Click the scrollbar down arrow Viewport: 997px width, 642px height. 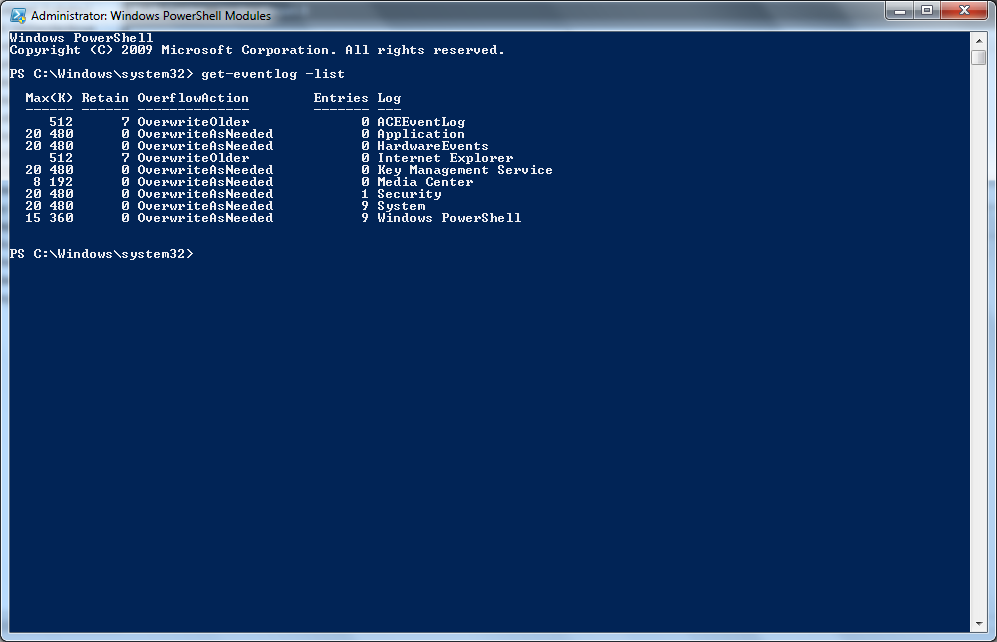coord(979,624)
